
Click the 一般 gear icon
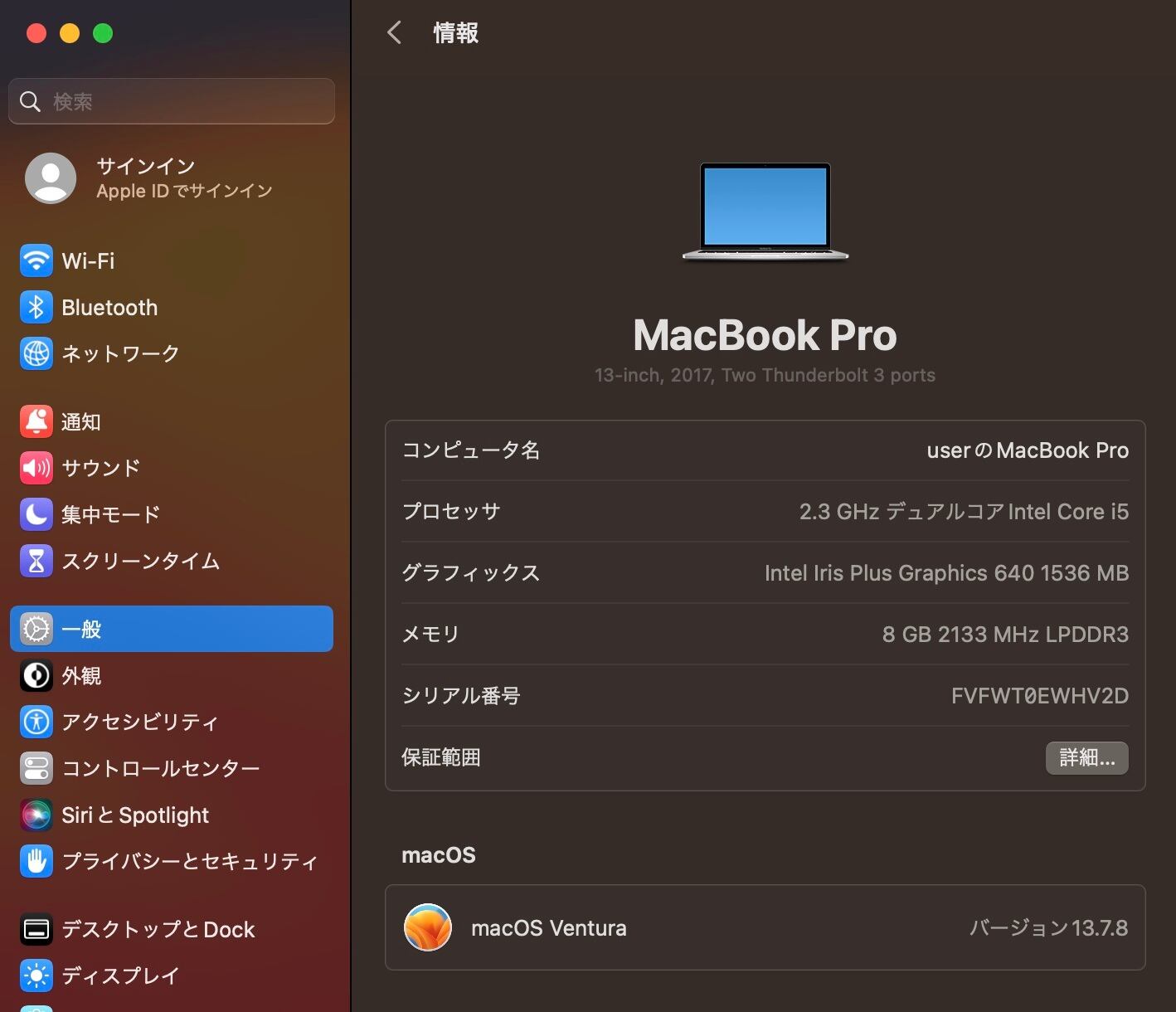click(x=36, y=629)
